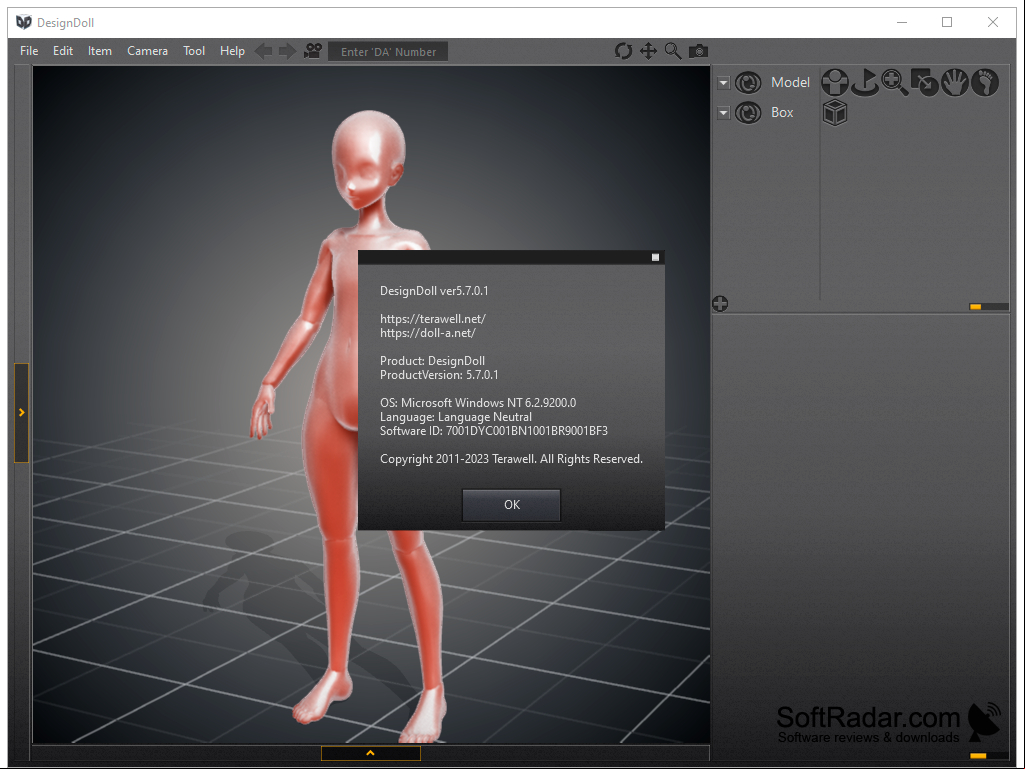
Task: Click the add object plus icon
Action: pyautogui.click(x=720, y=303)
